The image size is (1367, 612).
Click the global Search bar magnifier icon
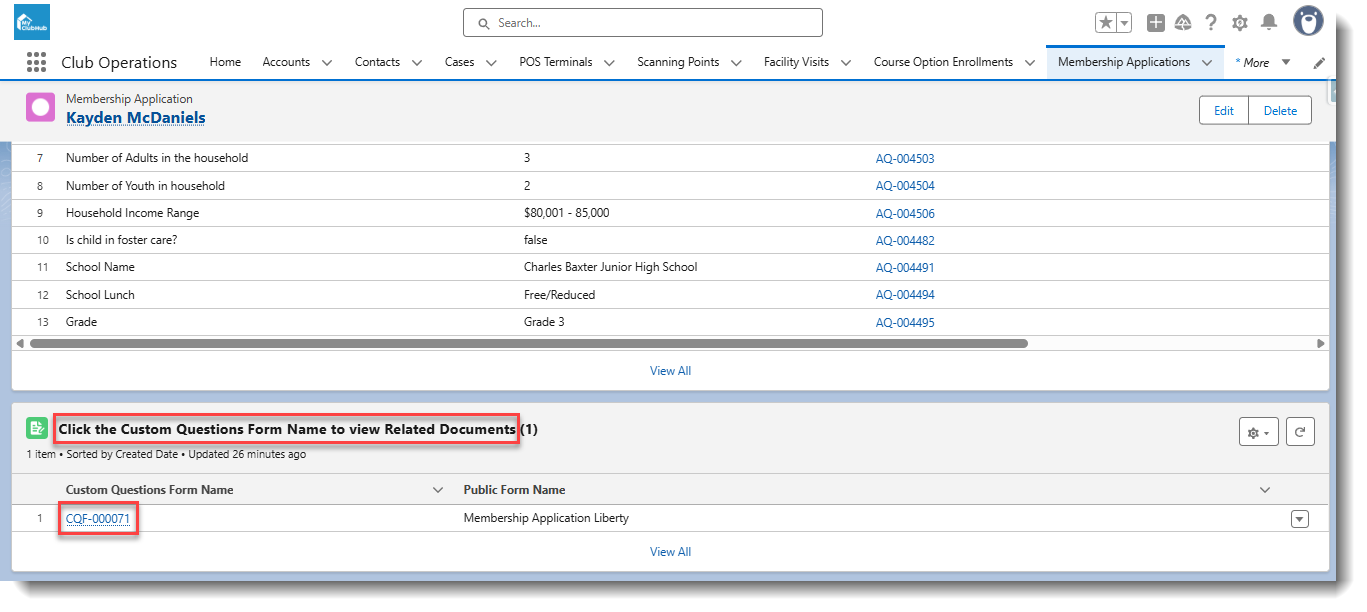click(483, 22)
